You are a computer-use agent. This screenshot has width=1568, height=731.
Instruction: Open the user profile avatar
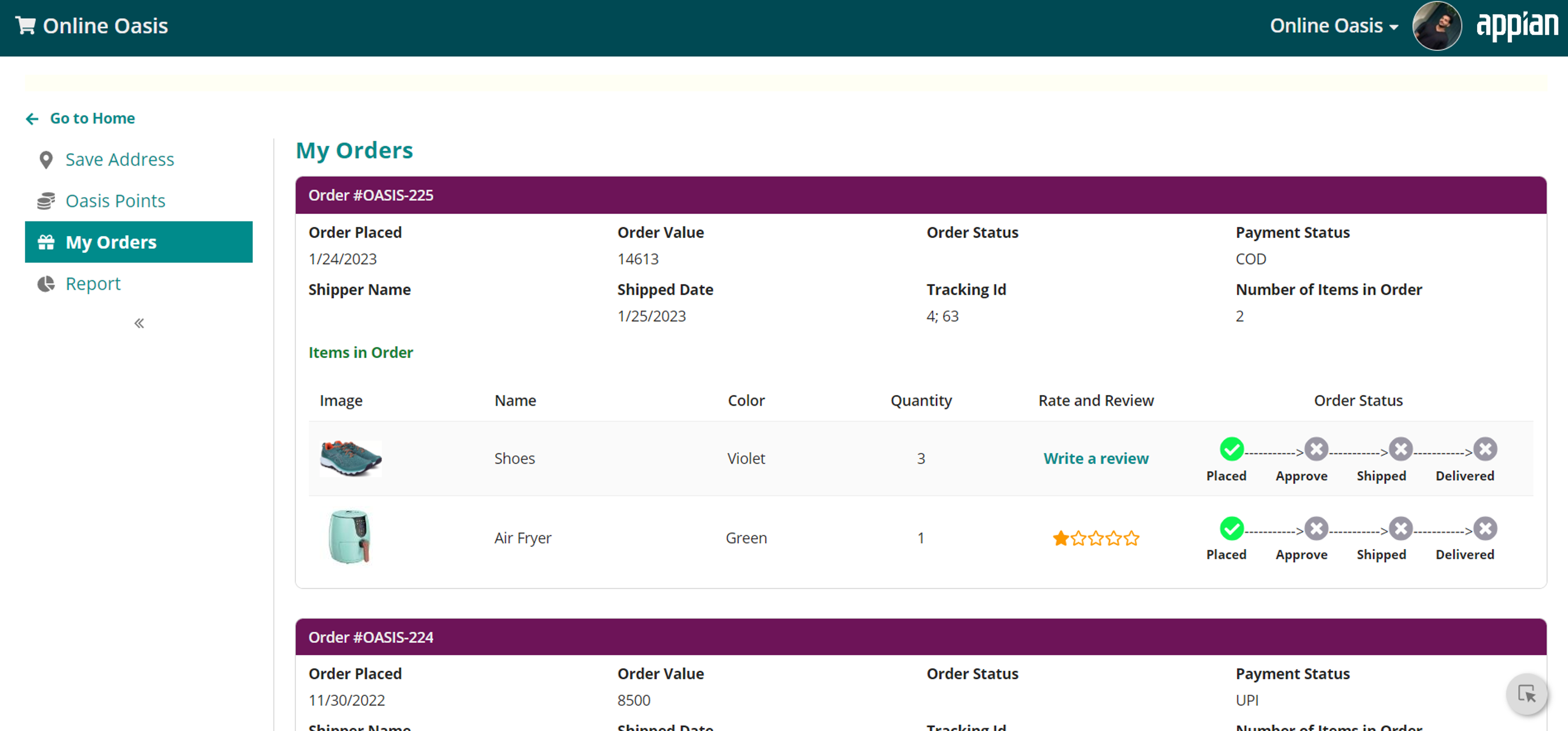click(x=1437, y=26)
